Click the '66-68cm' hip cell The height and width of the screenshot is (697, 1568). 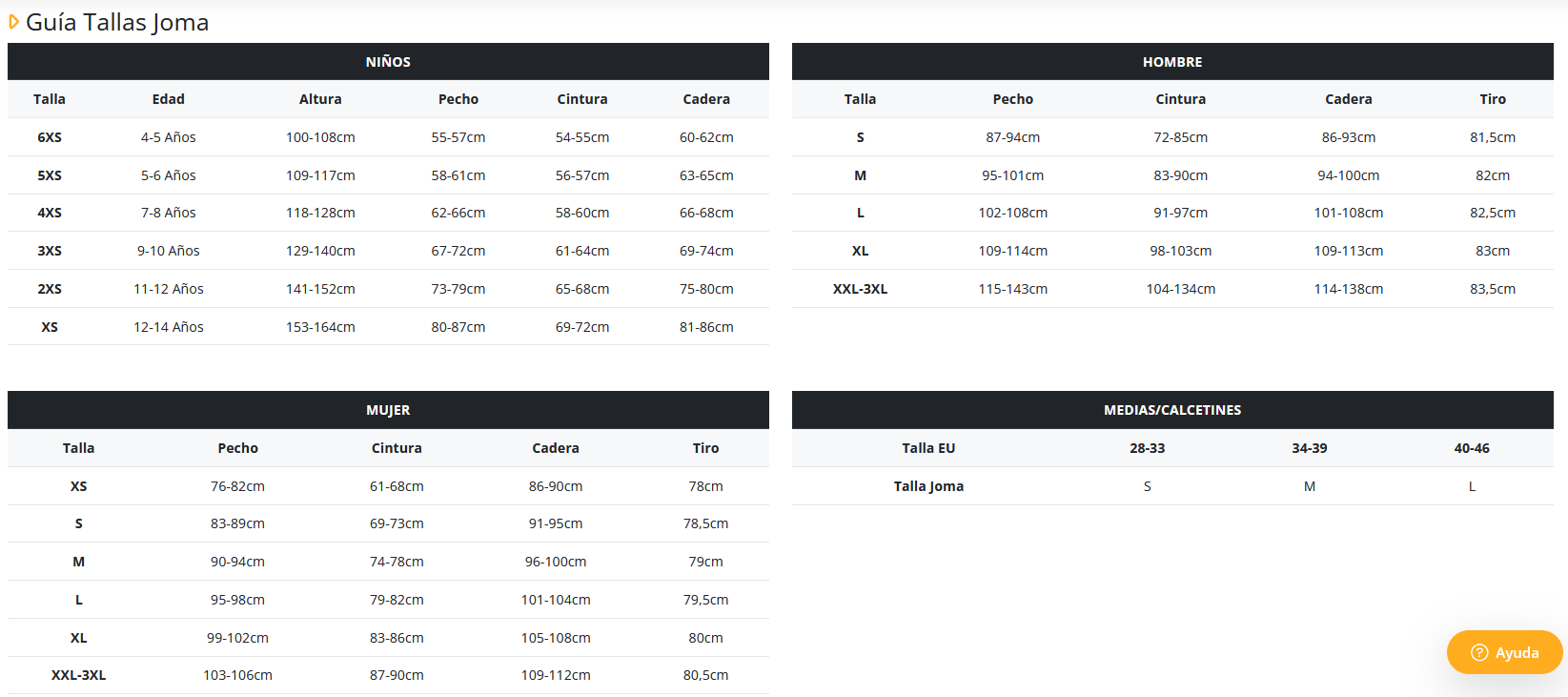pos(706,213)
